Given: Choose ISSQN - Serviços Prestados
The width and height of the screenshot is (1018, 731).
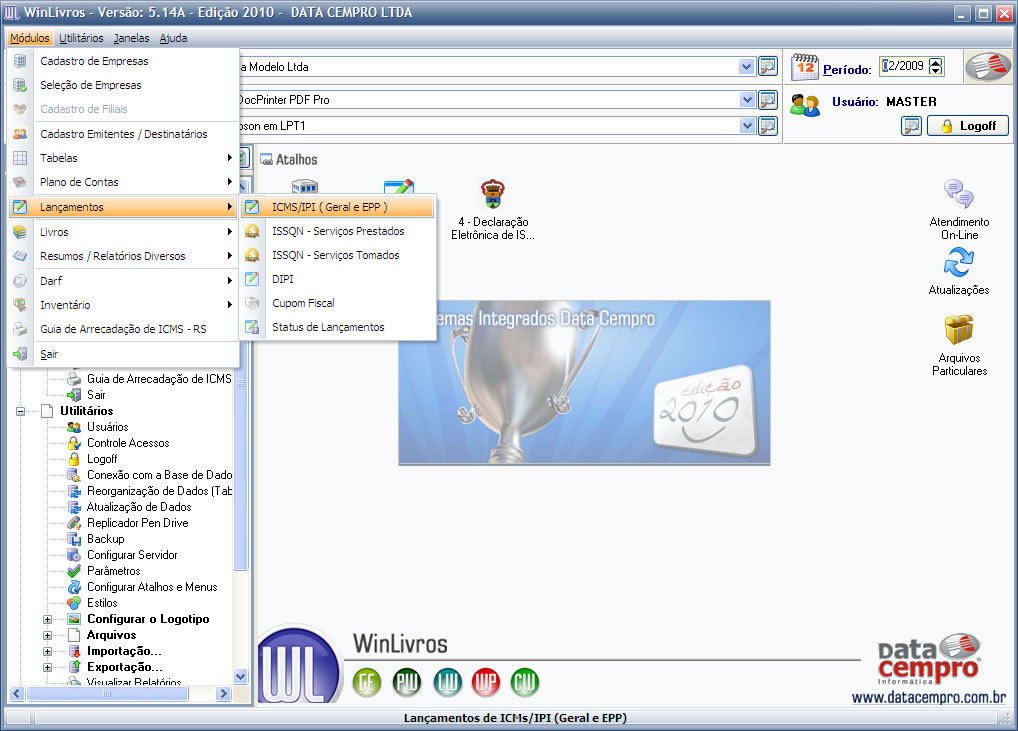Looking at the screenshot, I should point(338,231).
